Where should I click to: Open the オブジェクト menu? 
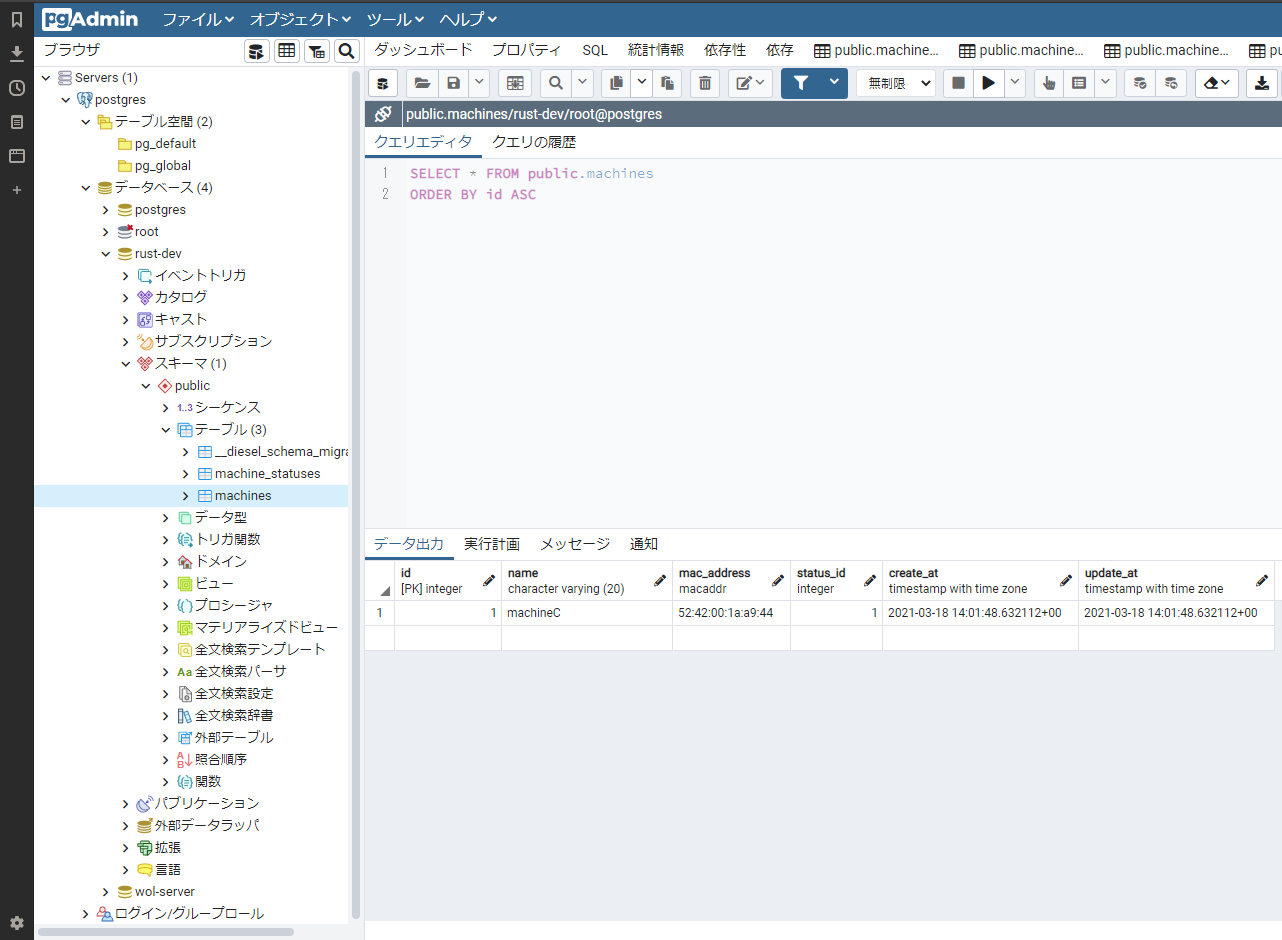point(301,19)
